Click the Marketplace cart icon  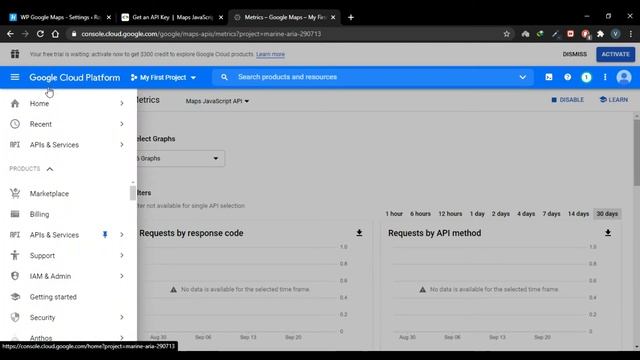click(15, 193)
